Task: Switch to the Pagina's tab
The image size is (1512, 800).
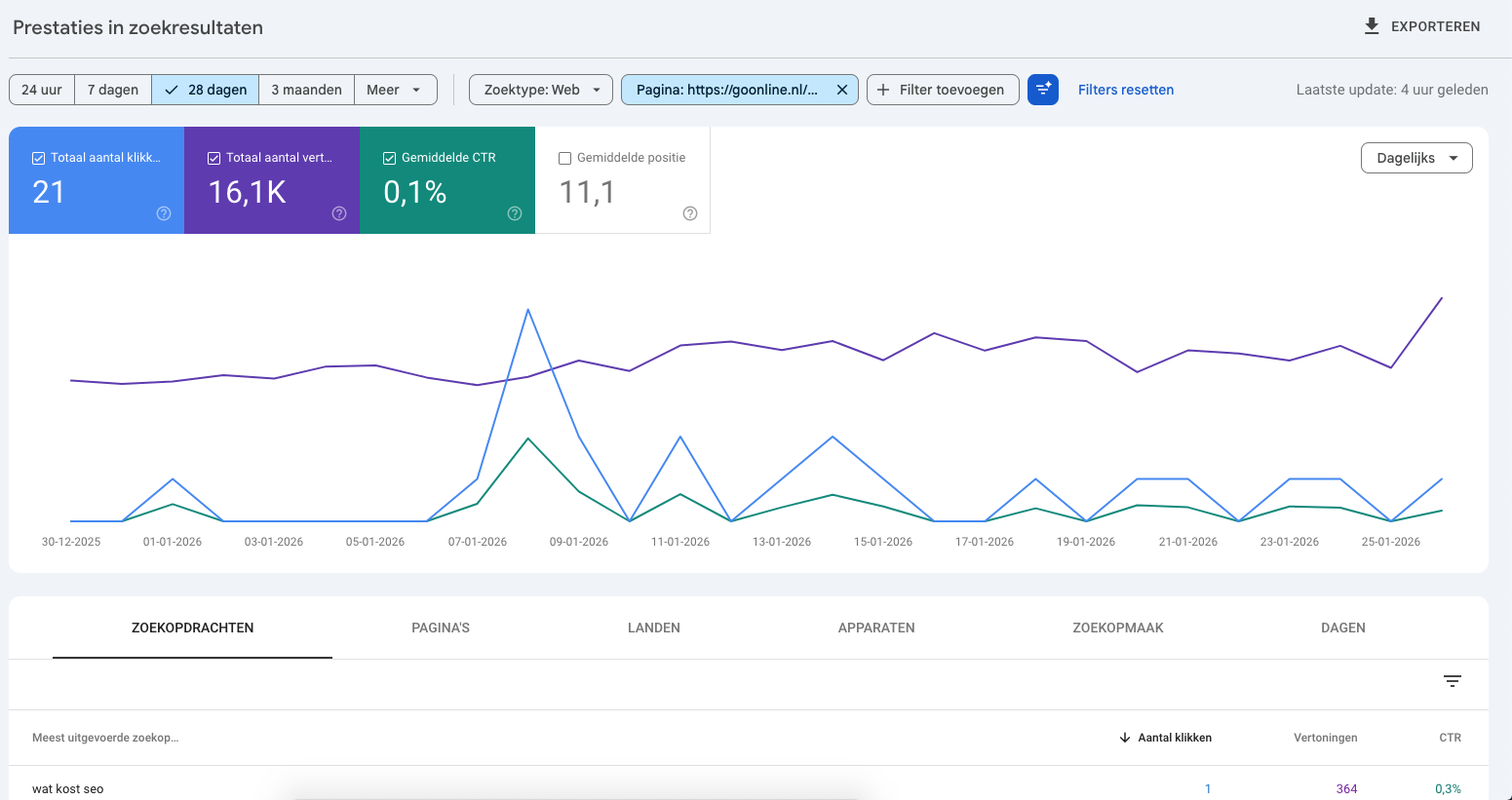Action: click(x=441, y=628)
